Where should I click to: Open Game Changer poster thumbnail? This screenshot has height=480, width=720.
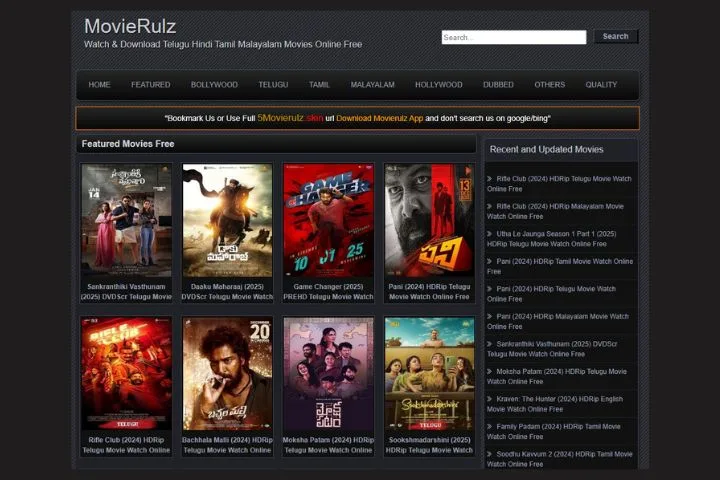click(x=328, y=220)
